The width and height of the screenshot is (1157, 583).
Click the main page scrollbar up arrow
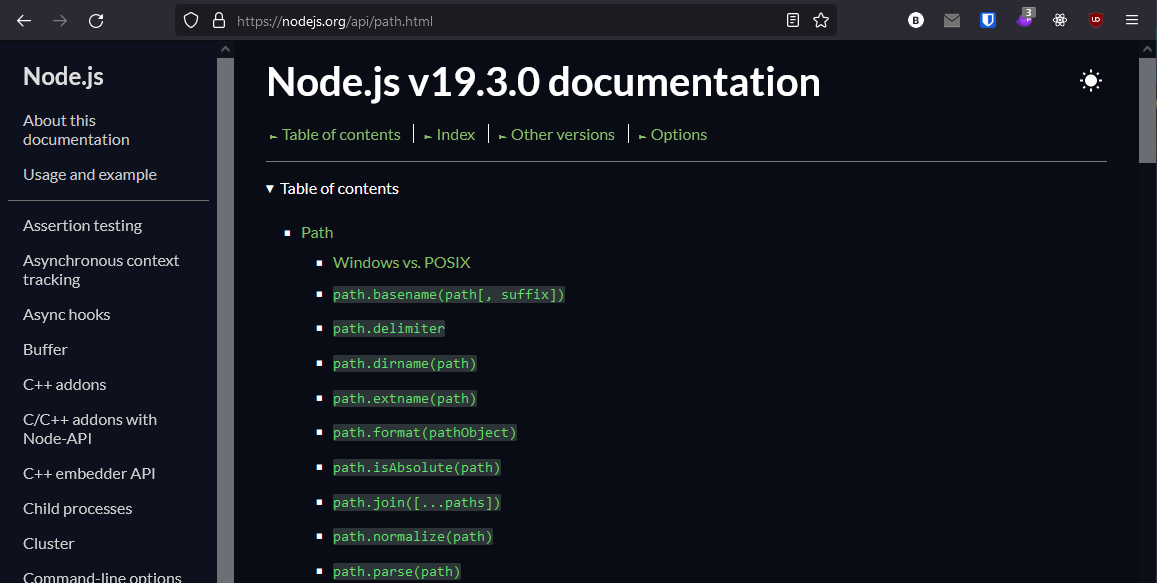[x=1147, y=49]
